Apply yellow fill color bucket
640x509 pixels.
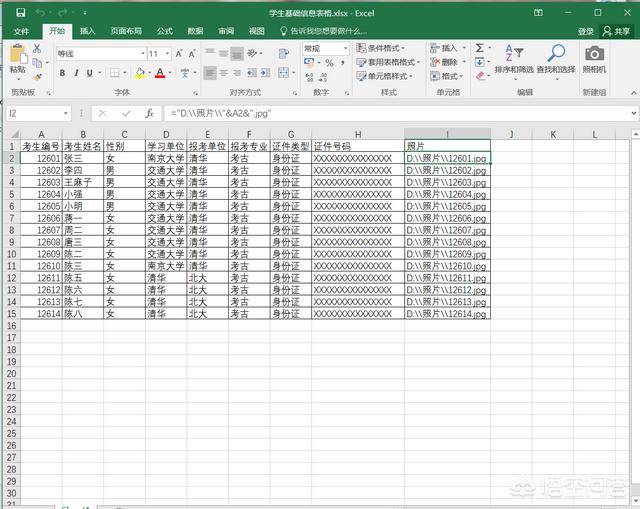tap(140, 73)
